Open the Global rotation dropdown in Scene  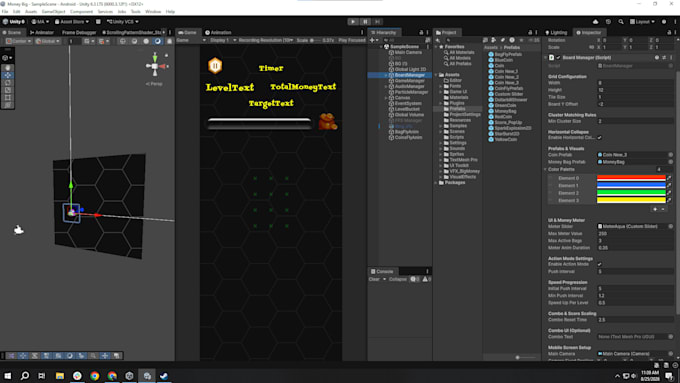(x=48, y=41)
